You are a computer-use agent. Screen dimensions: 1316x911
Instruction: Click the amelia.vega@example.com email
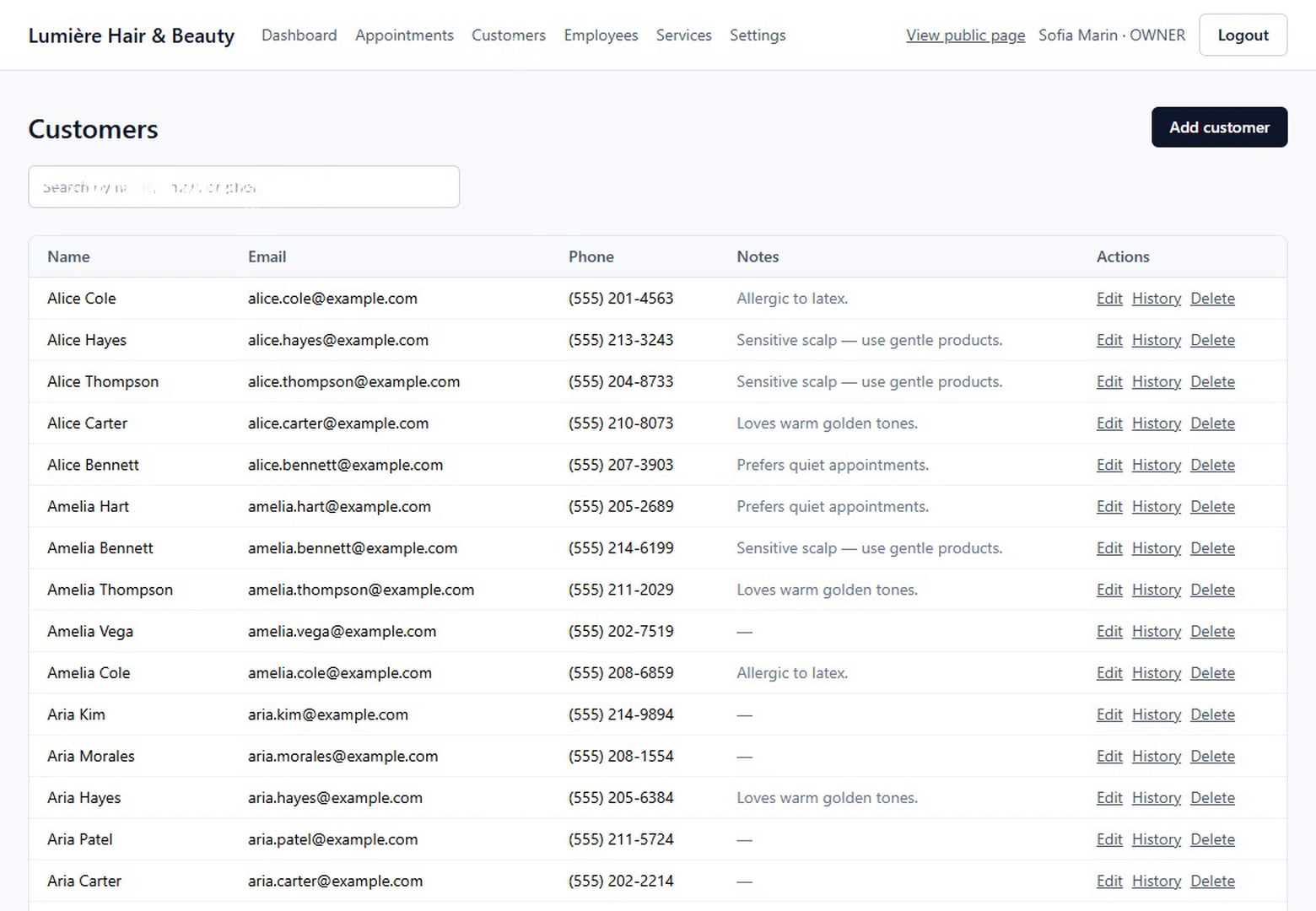(342, 631)
